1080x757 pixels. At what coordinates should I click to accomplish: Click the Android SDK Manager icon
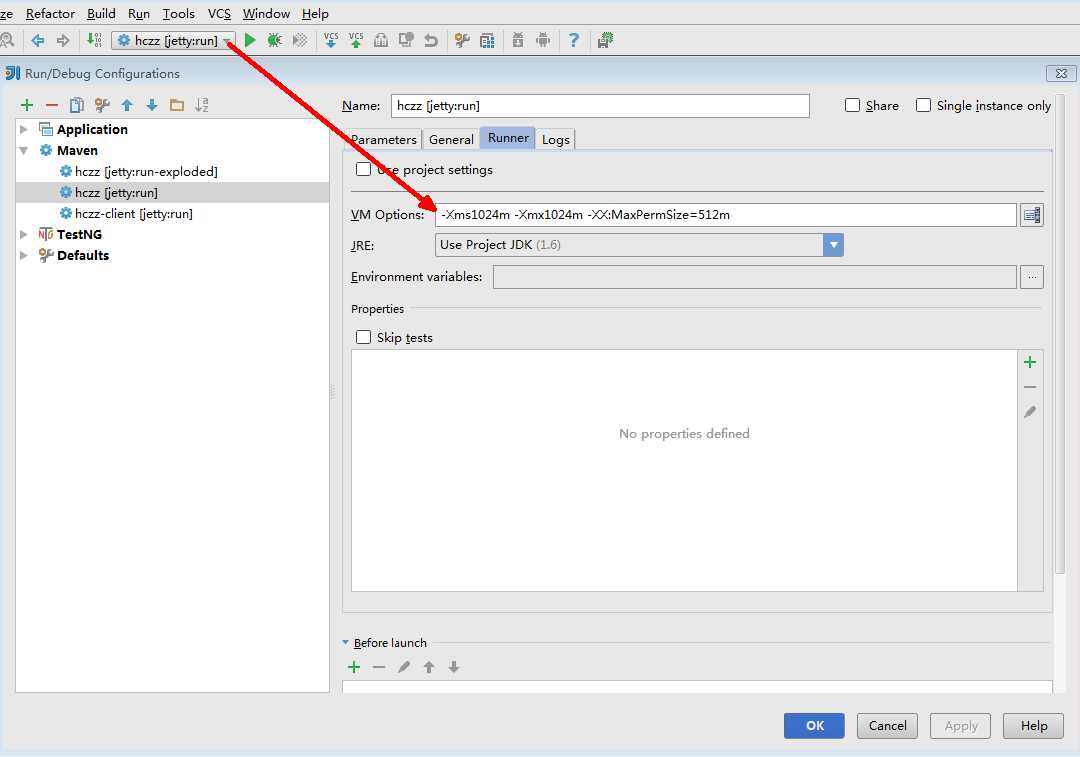(x=518, y=40)
